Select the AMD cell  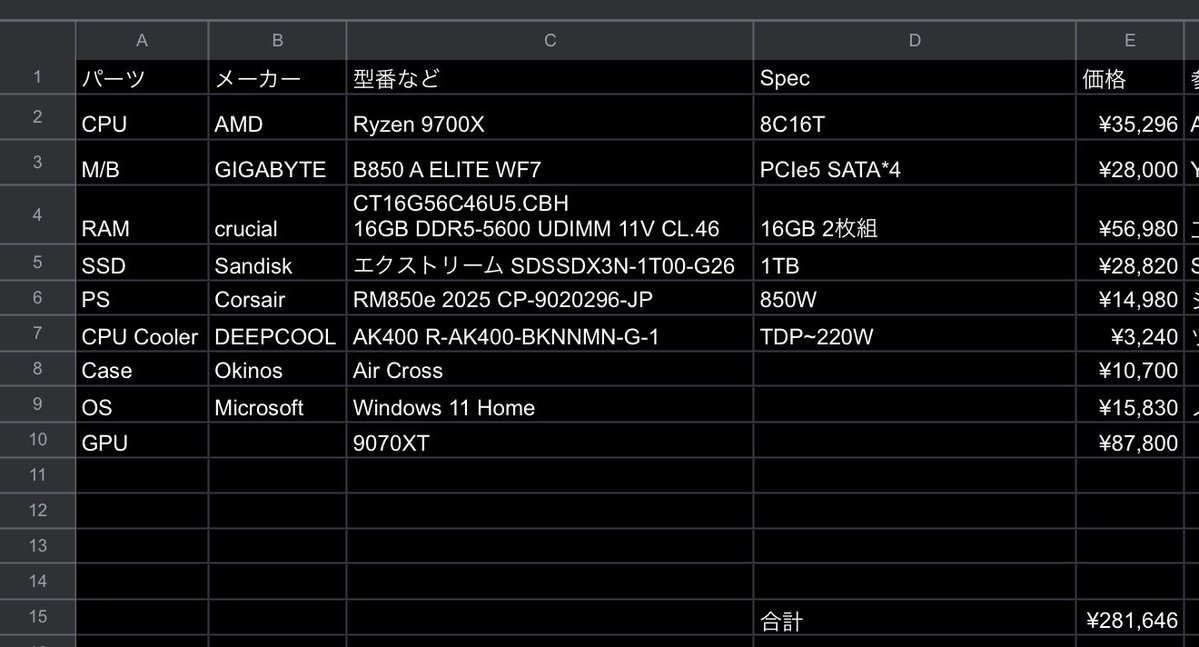tap(278, 117)
